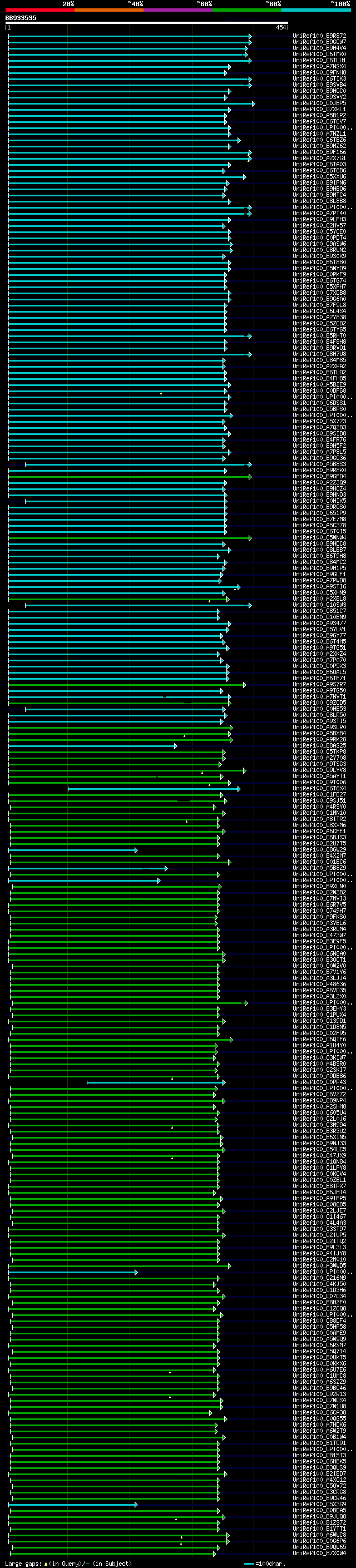Select the UniRef100_Q9LYV8 label

319,770
